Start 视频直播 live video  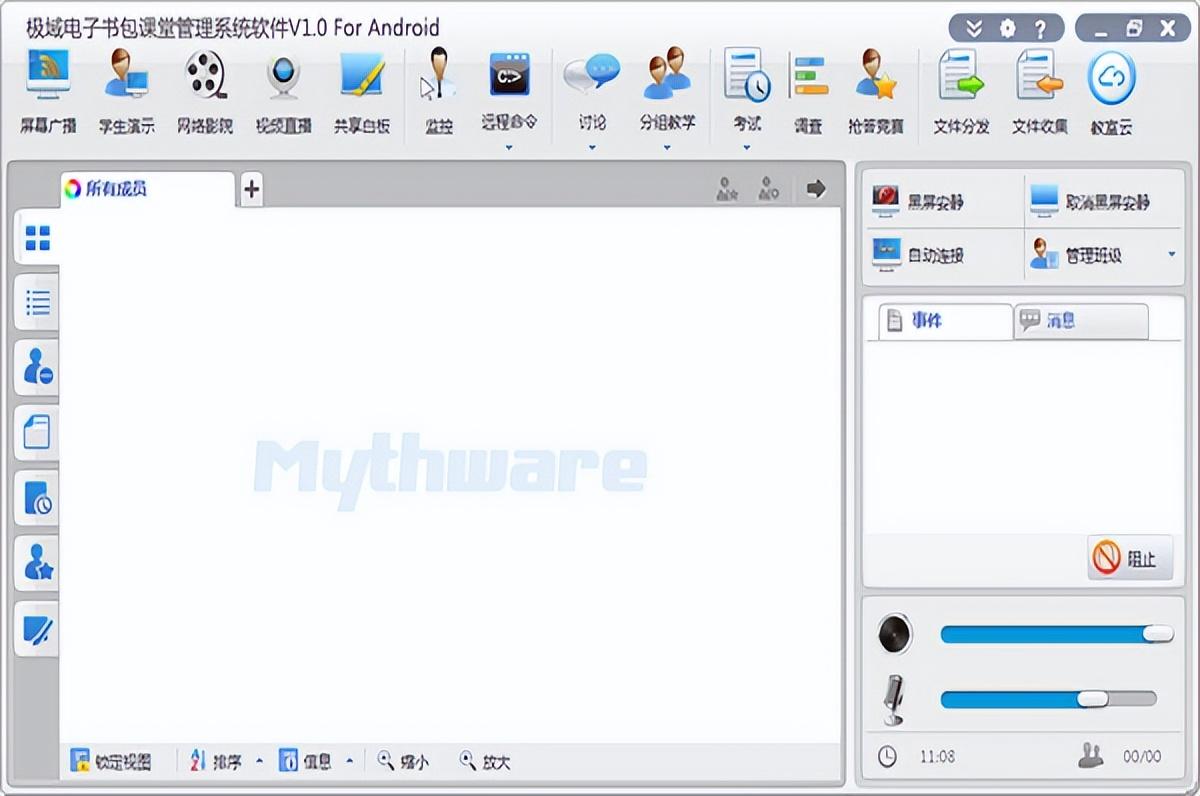[284, 93]
